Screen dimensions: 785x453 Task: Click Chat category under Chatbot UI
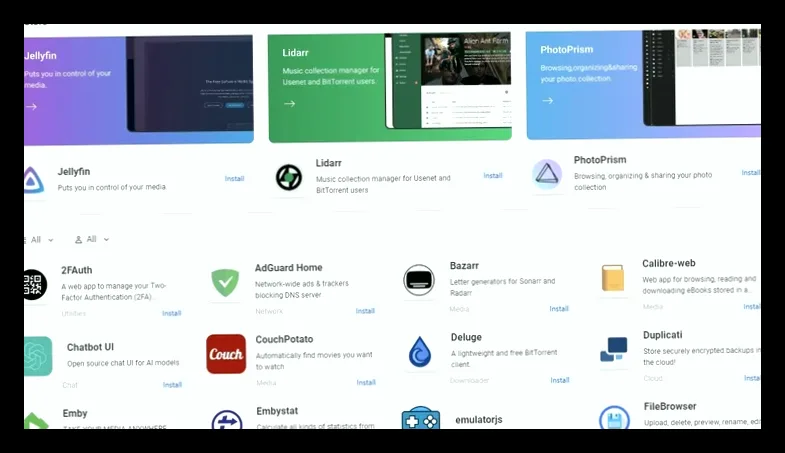(70, 385)
